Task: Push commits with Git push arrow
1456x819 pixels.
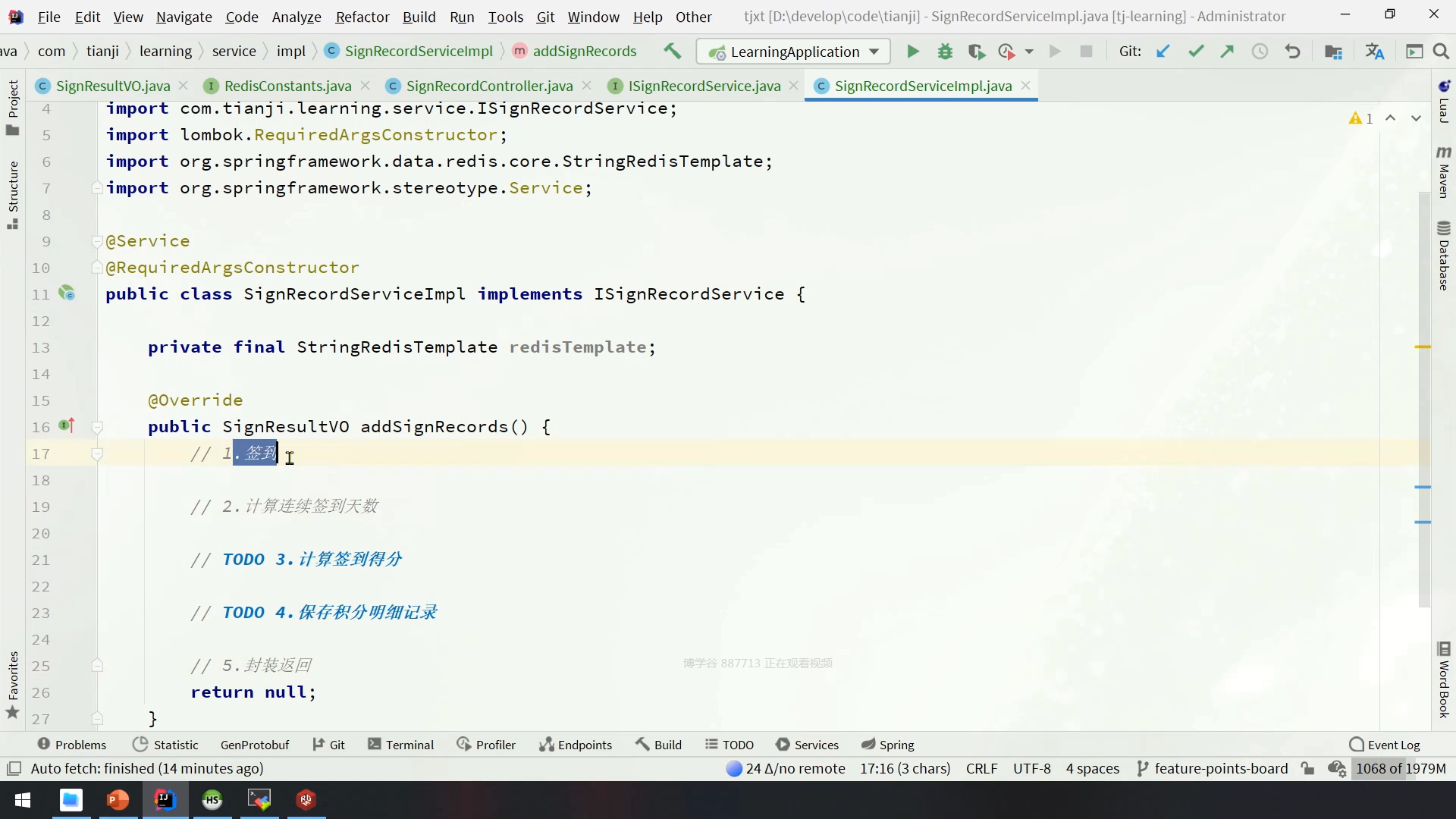Action: point(1227,52)
